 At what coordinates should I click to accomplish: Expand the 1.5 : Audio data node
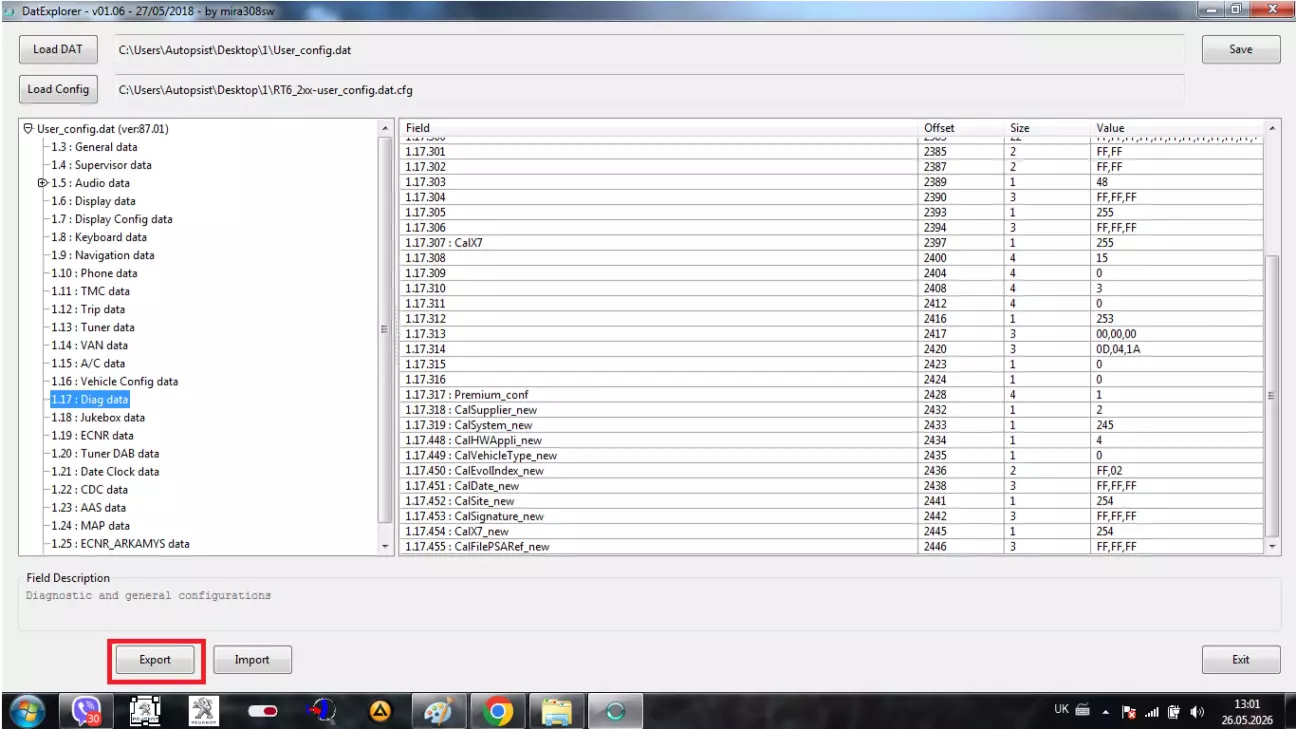(x=42, y=183)
